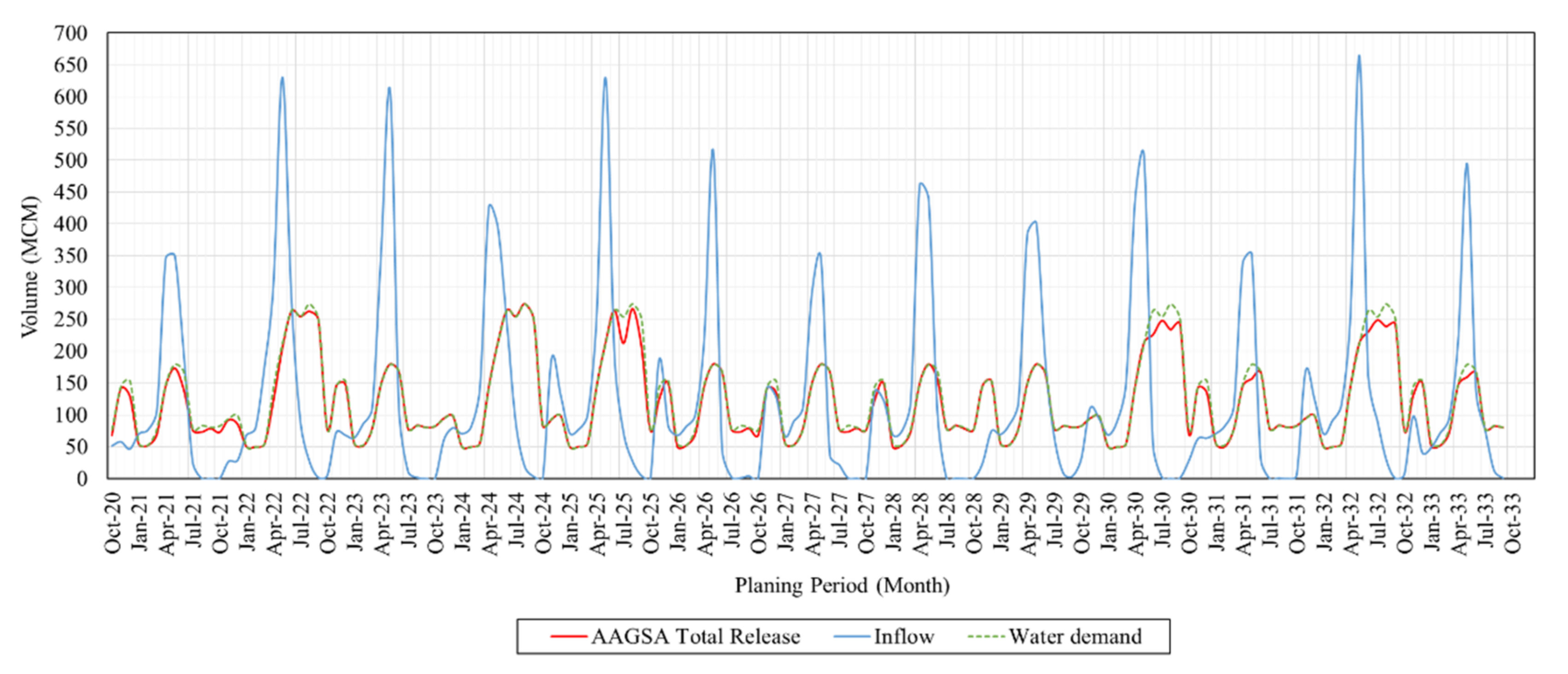This screenshot has width=1568, height=674.
Task: Click the green dashed legend swatch
Action: tap(986, 636)
